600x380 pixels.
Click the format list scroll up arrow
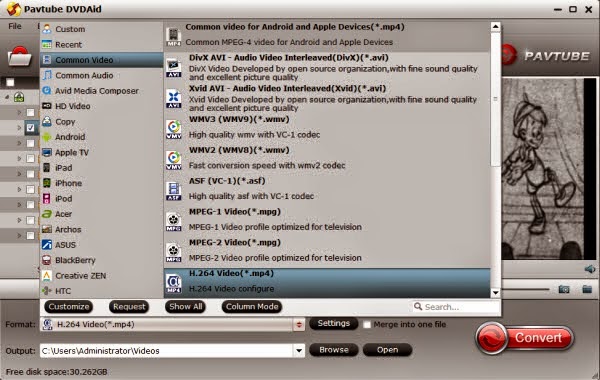(x=495, y=26)
